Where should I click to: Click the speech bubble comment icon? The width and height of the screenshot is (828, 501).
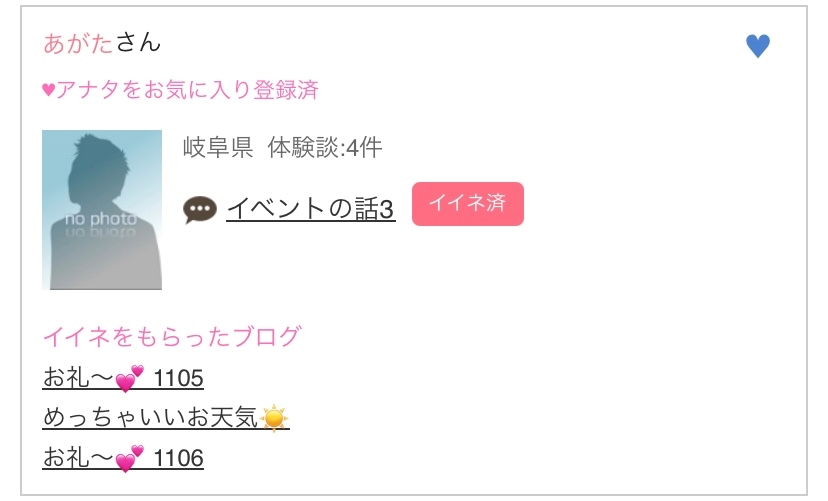[200, 209]
